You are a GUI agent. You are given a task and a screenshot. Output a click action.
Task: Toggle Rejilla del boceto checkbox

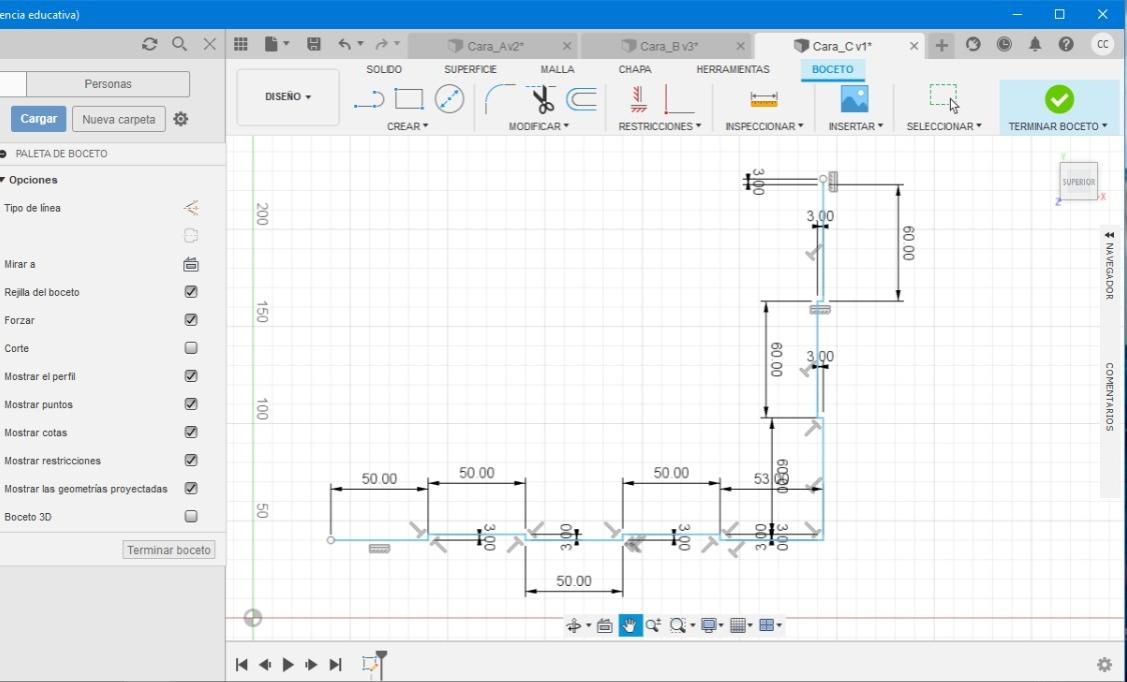190,292
